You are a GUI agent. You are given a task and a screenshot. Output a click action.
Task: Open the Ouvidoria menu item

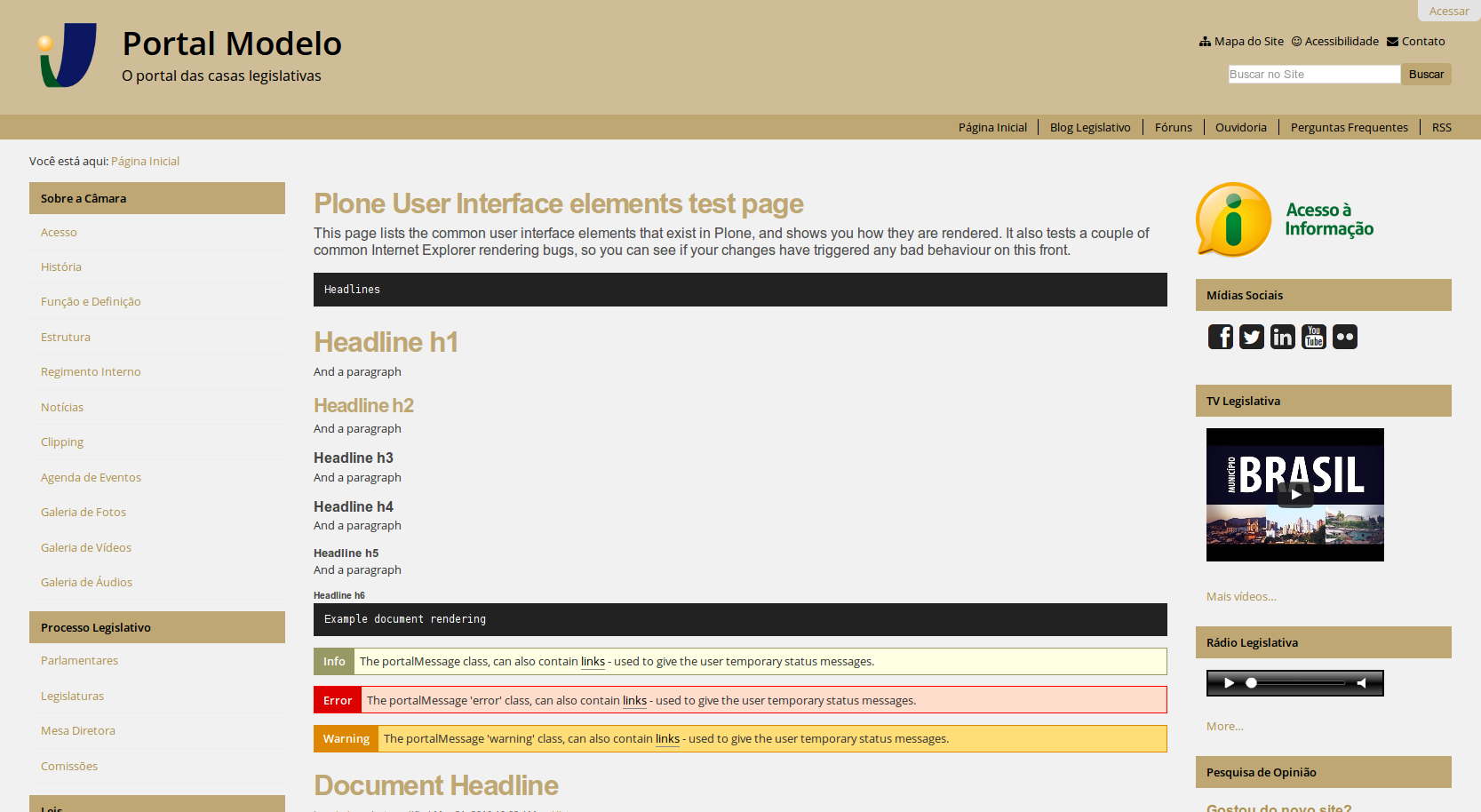1241,127
